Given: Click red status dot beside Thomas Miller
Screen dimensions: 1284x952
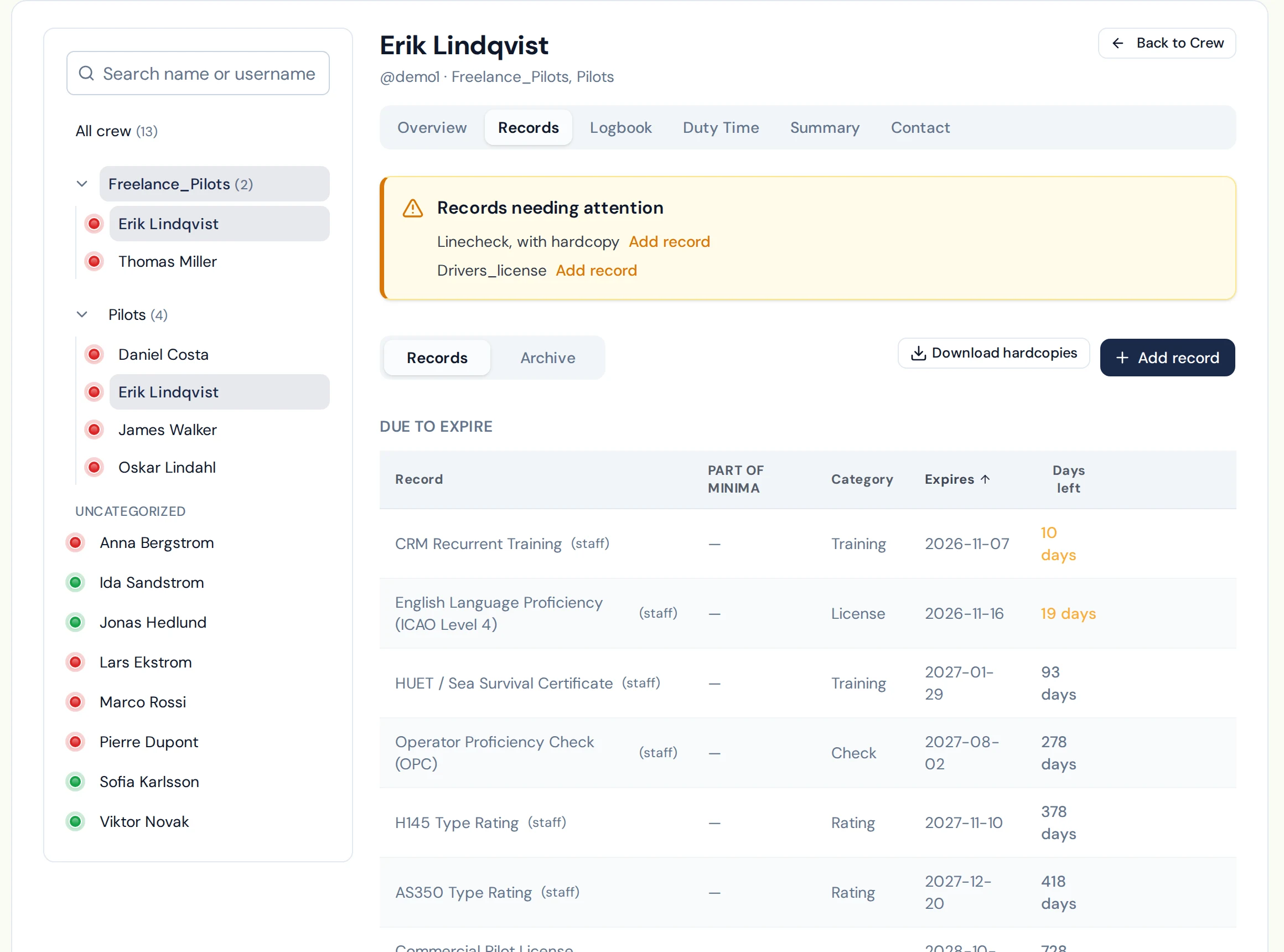Looking at the screenshot, I should (94, 262).
